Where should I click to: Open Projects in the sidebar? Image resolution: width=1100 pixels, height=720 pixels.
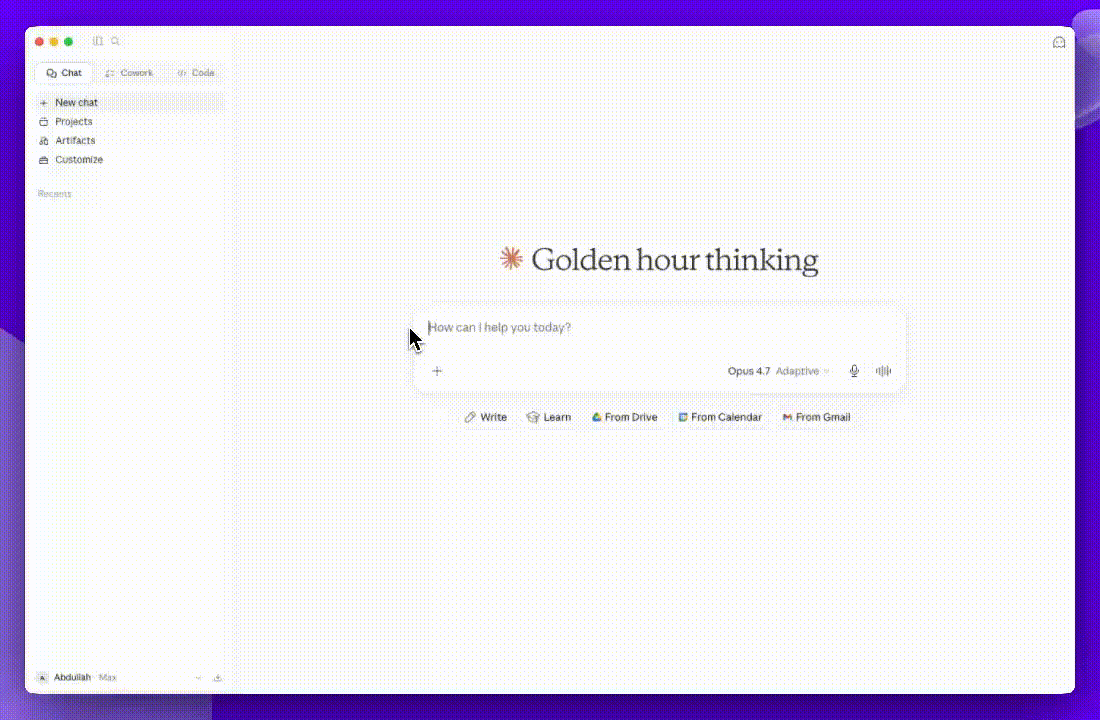[130, 121]
